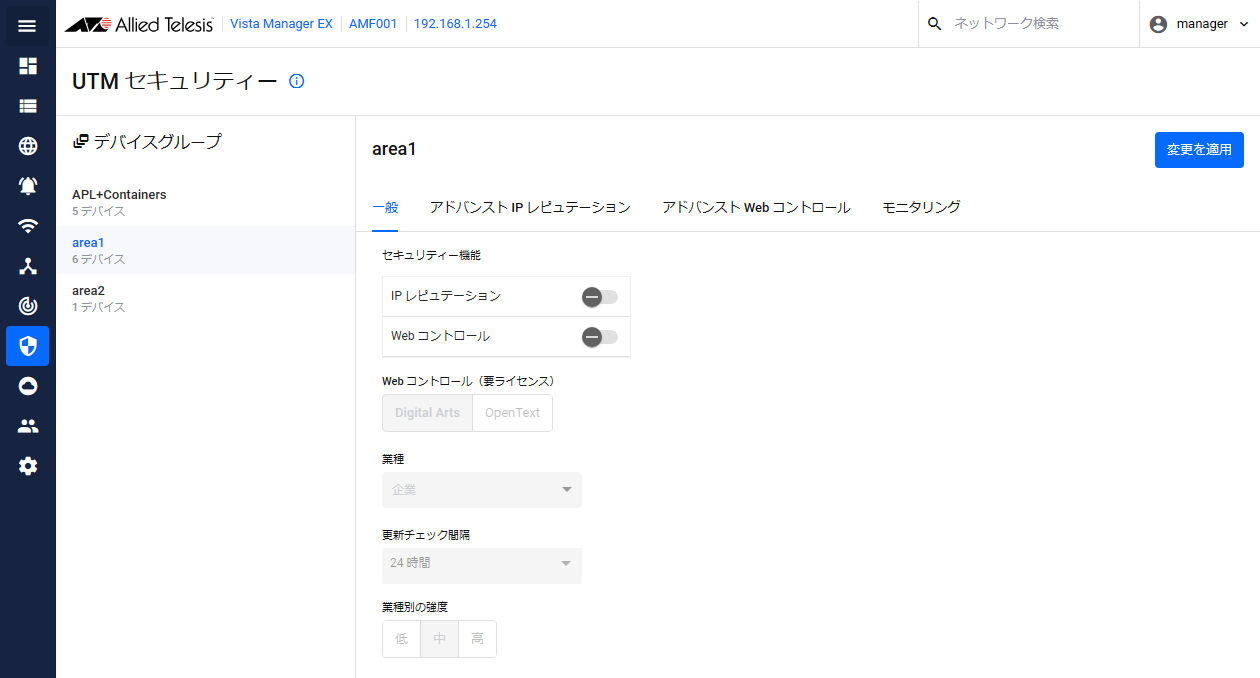Open the settings gear icon
Image resolution: width=1260 pixels, height=678 pixels.
[x=28, y=466]
